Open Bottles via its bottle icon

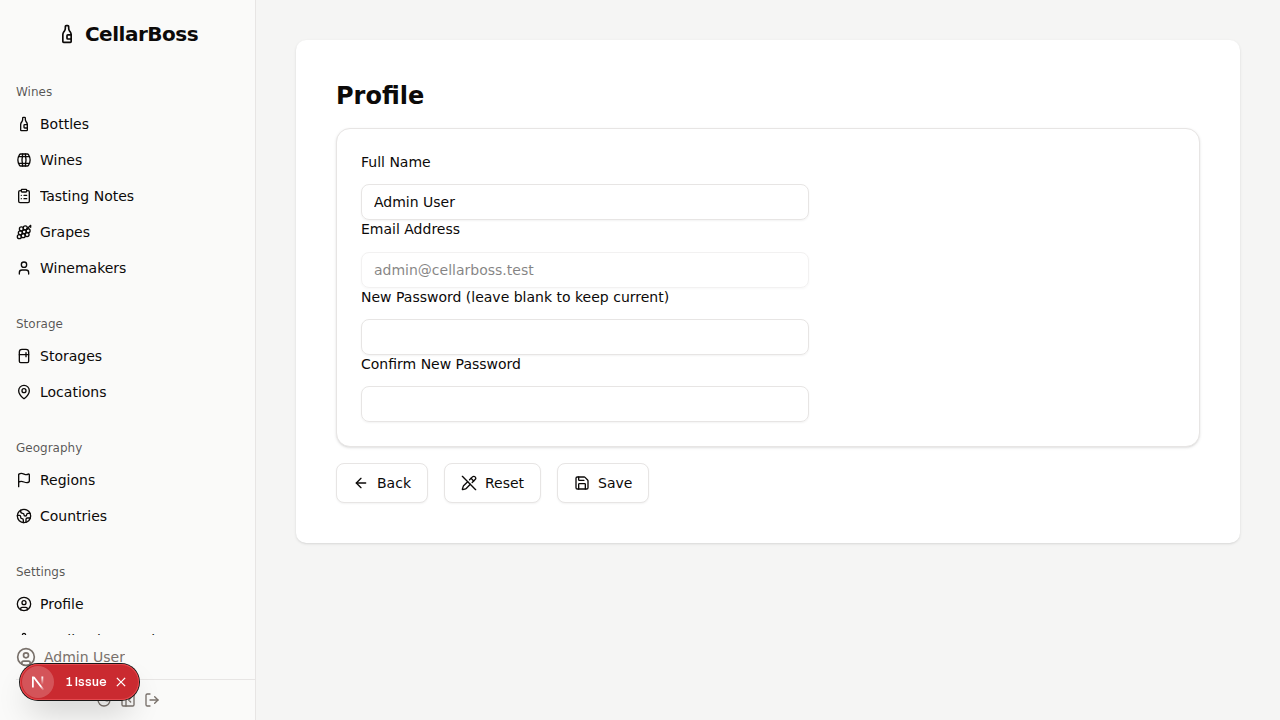[24, 124]
